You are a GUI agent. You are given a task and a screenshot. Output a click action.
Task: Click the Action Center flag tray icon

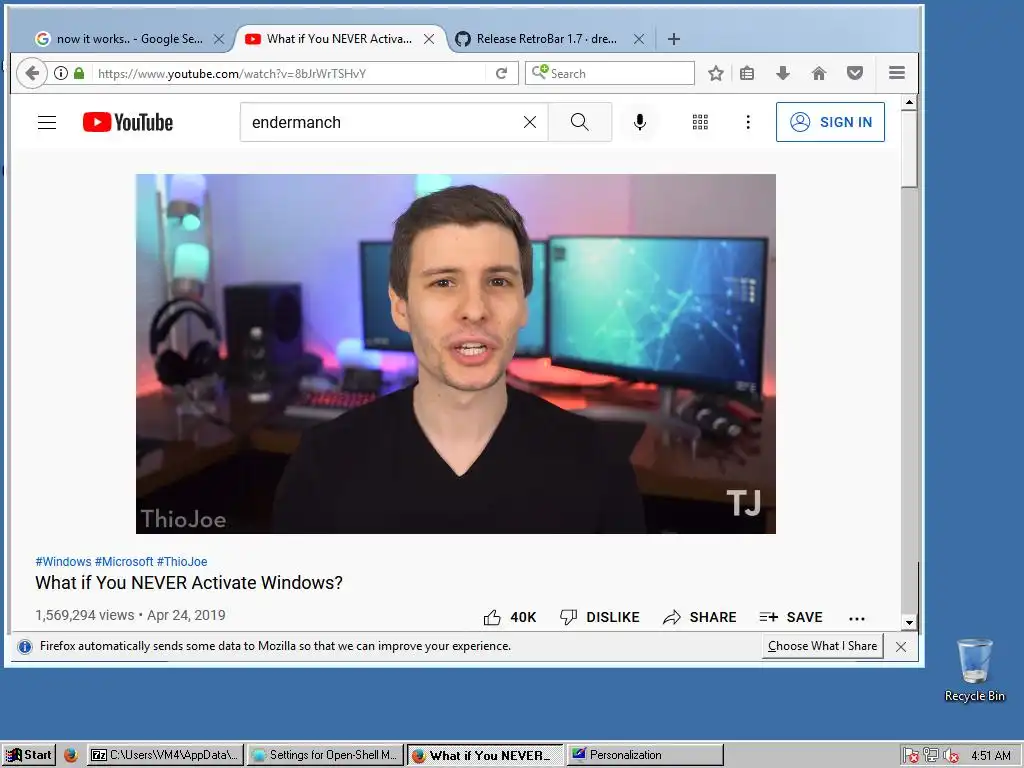point(911,756)
